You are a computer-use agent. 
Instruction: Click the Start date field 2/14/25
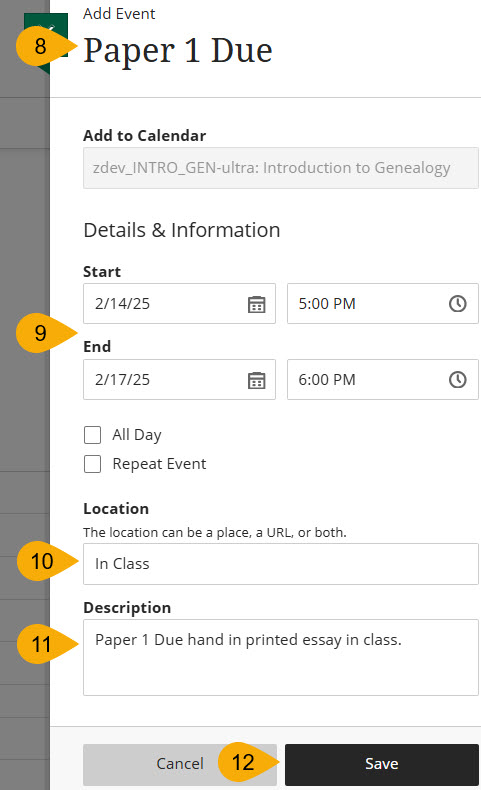tap(179, 303)
